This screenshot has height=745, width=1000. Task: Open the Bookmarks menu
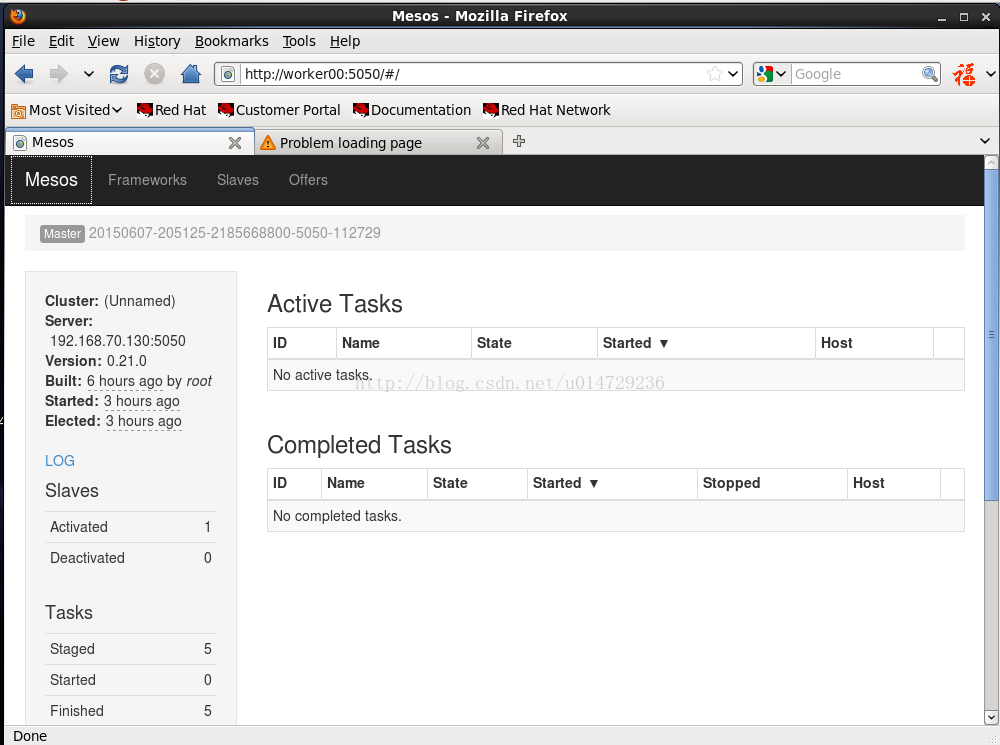(x=232, y=41)
